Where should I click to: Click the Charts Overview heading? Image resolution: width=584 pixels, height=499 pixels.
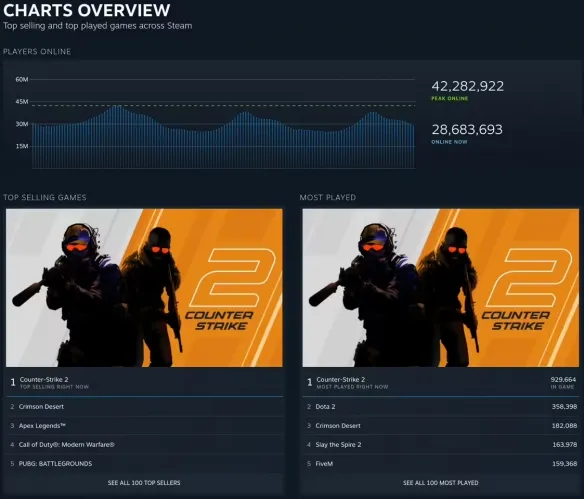[87, 10]
